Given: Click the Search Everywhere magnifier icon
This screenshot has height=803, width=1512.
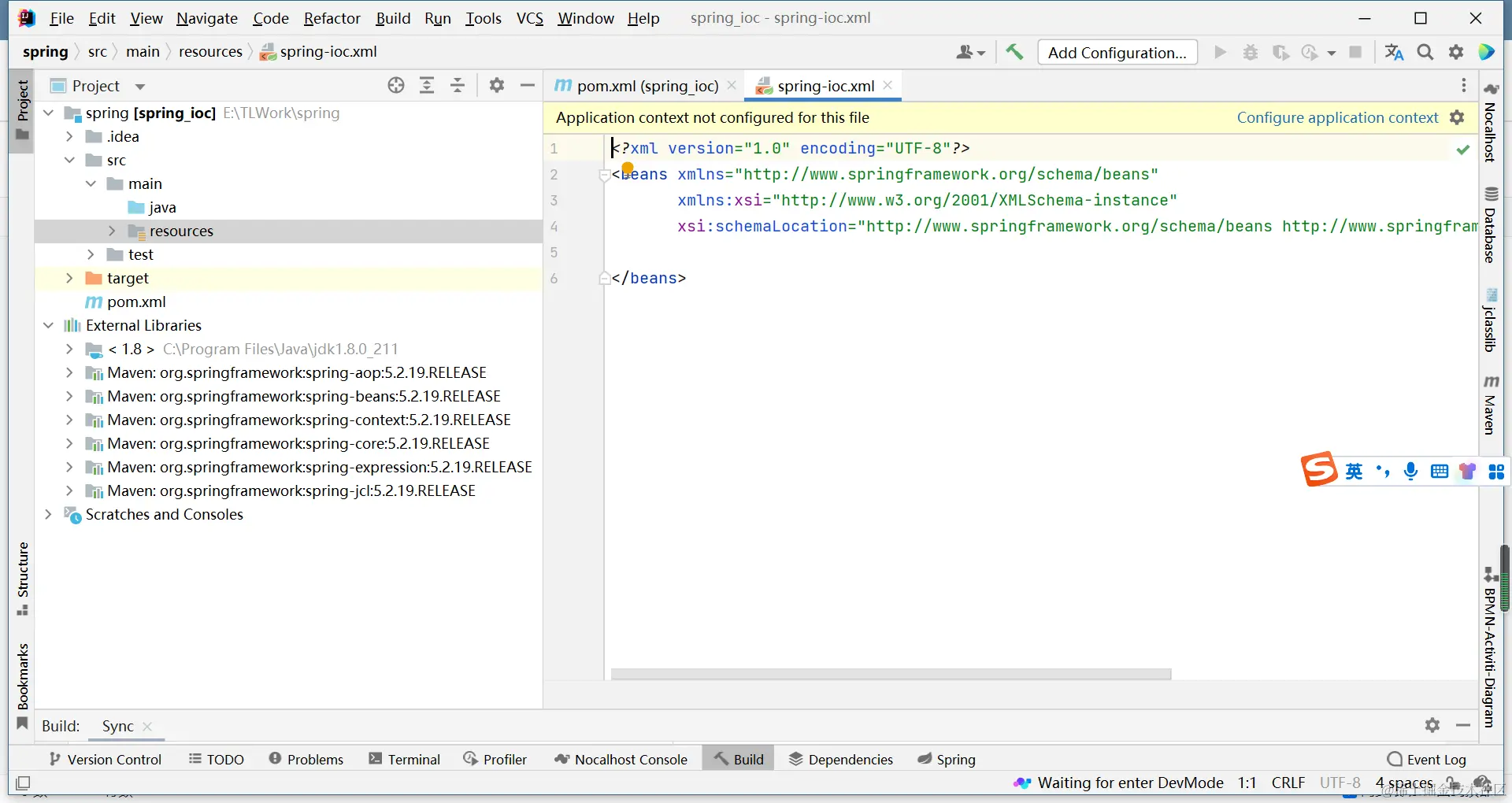Looking at the screenshot, I should pyautogui.click(x=1425, y=52).
